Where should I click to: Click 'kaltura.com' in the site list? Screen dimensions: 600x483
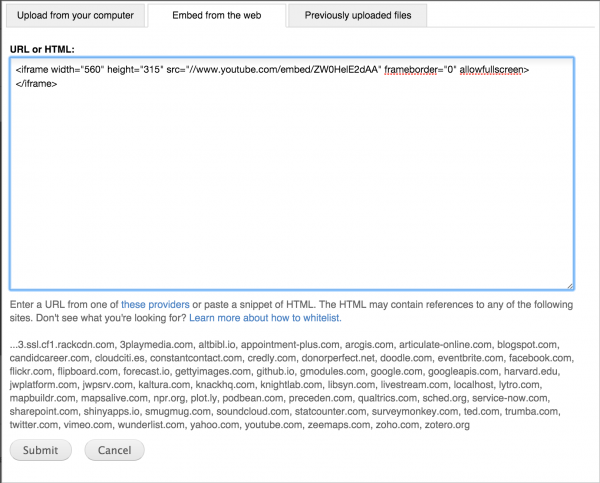tap(164, 385)
